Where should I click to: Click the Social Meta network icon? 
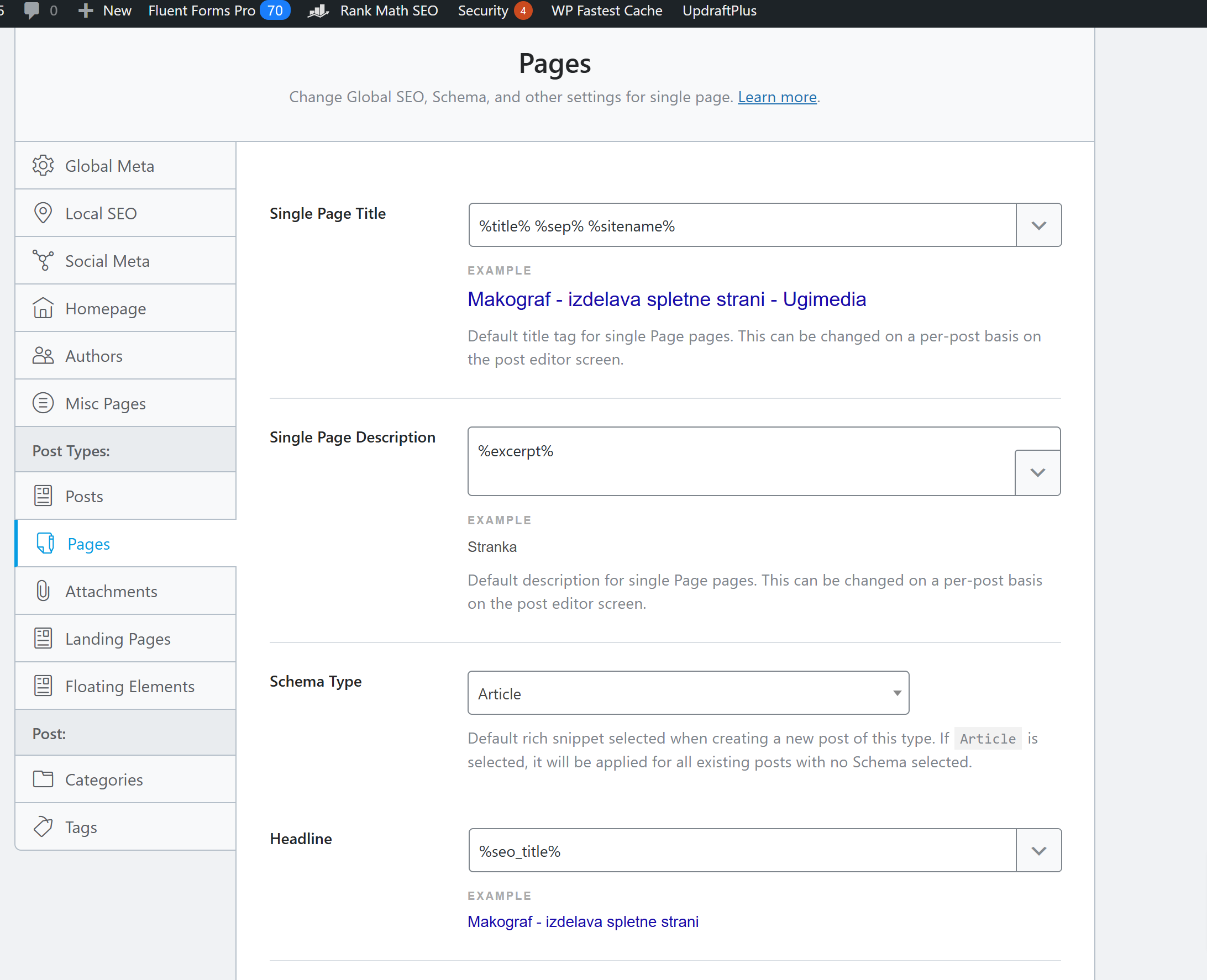pos(43,260)
